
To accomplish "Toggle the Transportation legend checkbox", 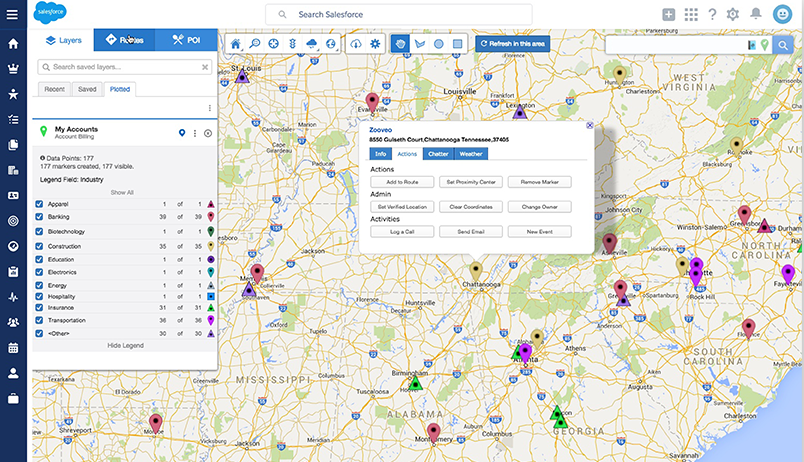I will tap(39, 320).
